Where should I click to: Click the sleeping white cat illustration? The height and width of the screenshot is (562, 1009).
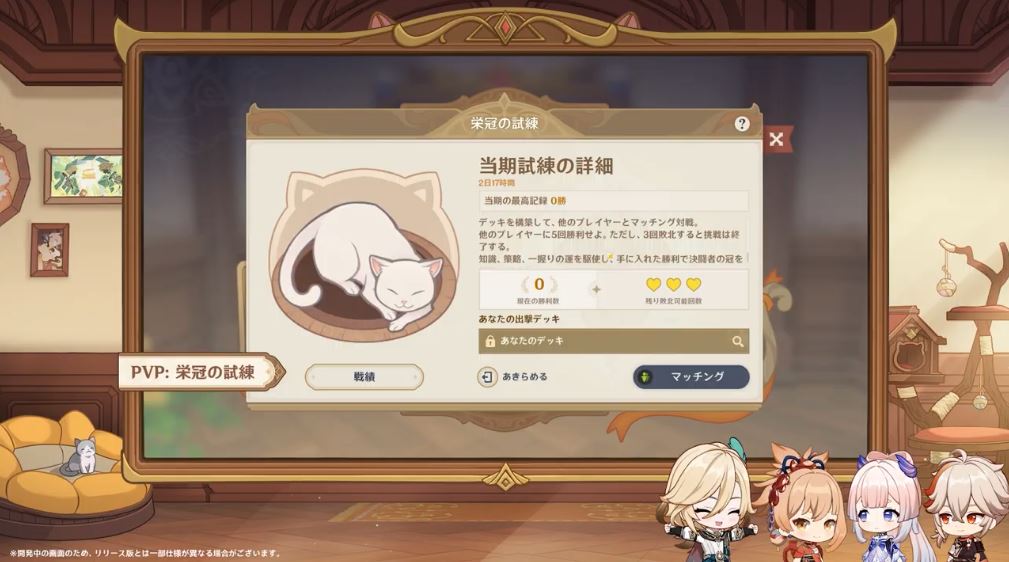click(364, 256)
